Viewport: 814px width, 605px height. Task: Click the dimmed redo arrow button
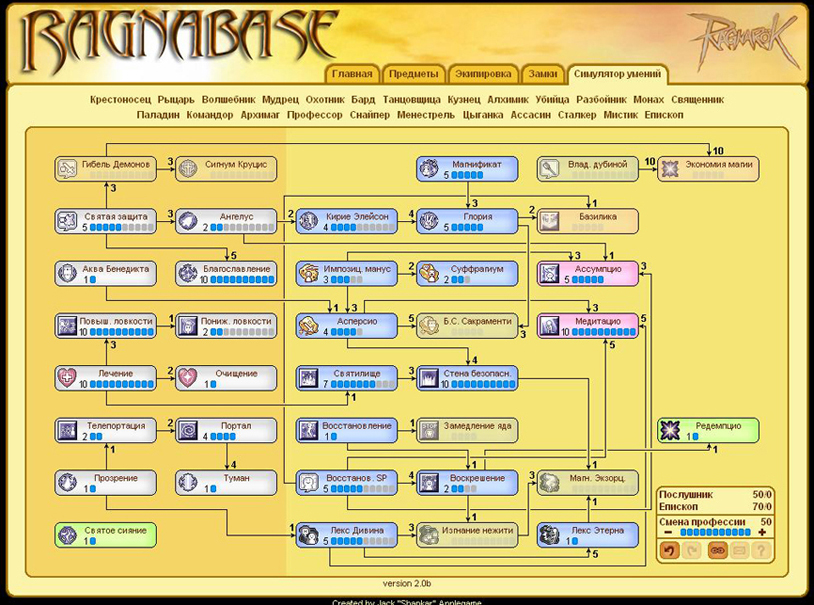point(692,550)
